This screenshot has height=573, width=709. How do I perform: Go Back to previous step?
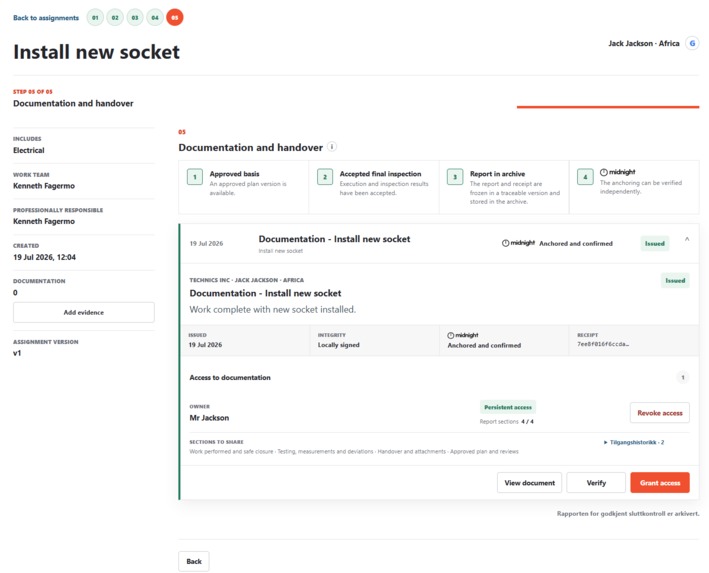pyautogui.click(x=194, y=561)
